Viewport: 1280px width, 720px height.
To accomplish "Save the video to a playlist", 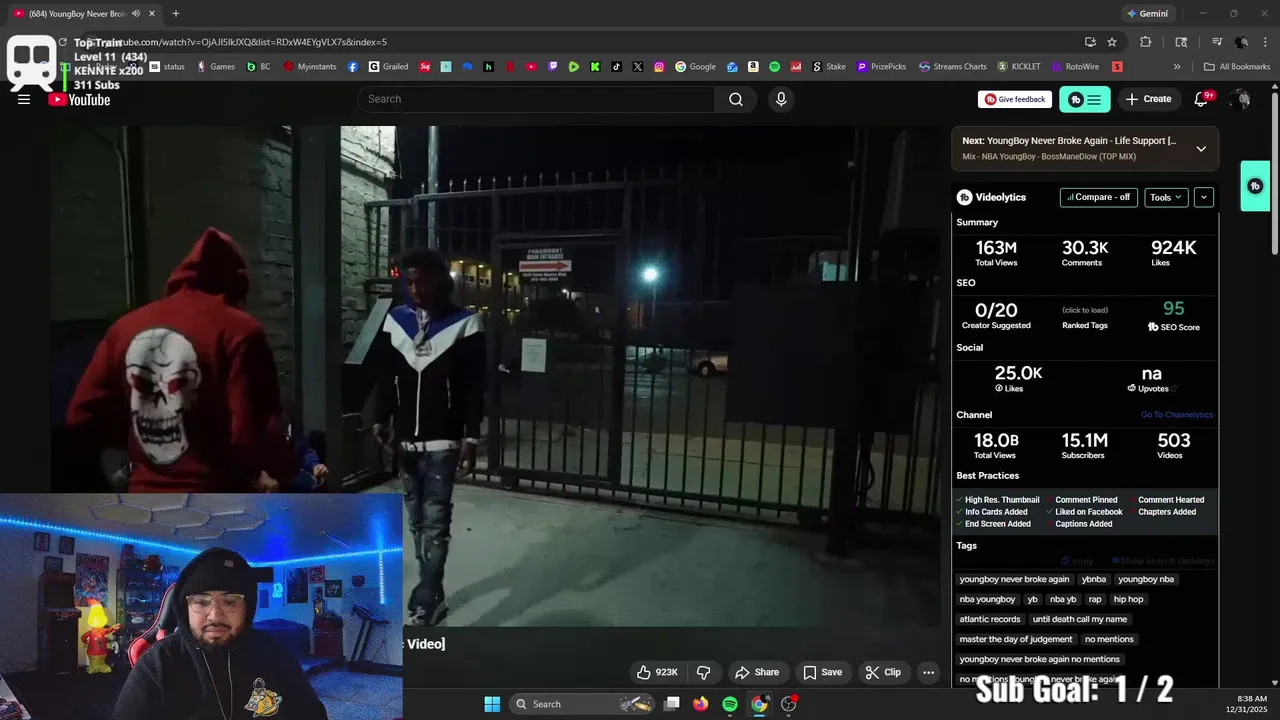I will [822, 672].
